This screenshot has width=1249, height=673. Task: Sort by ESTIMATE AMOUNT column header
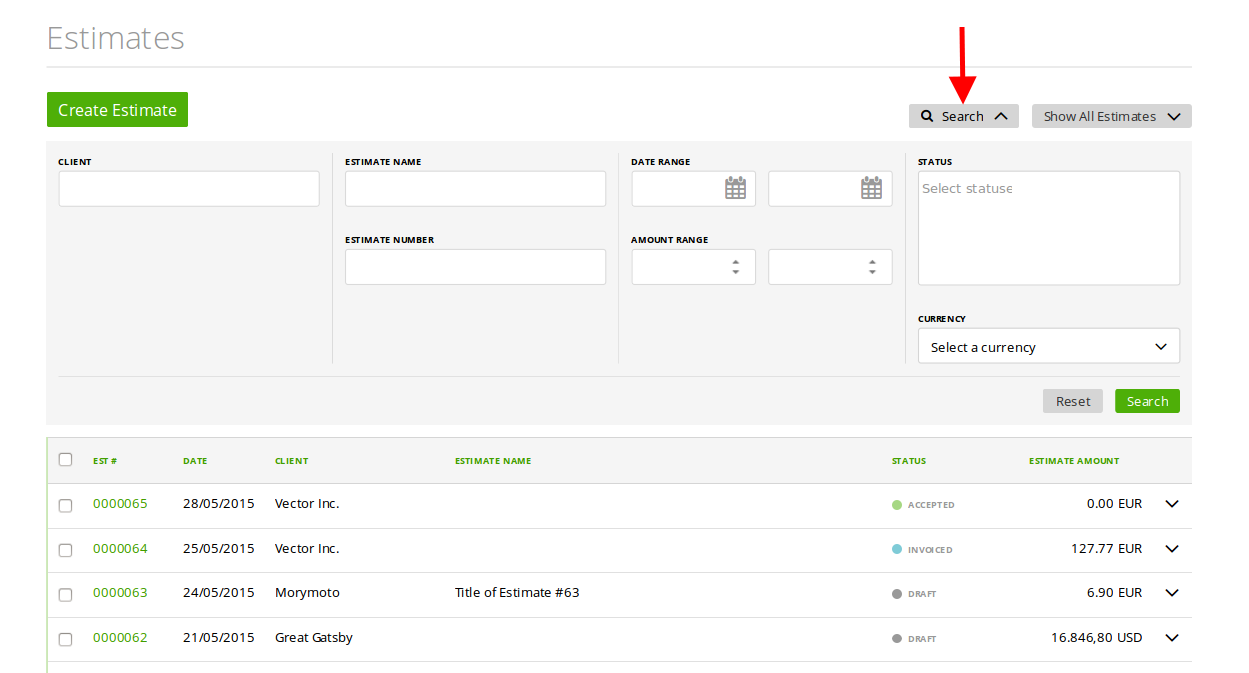(1074, 461)
